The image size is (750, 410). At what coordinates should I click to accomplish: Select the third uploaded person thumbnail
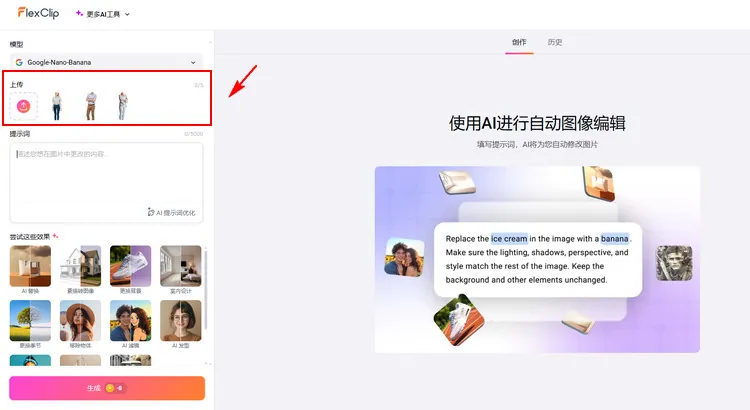(x=122, y=105)
